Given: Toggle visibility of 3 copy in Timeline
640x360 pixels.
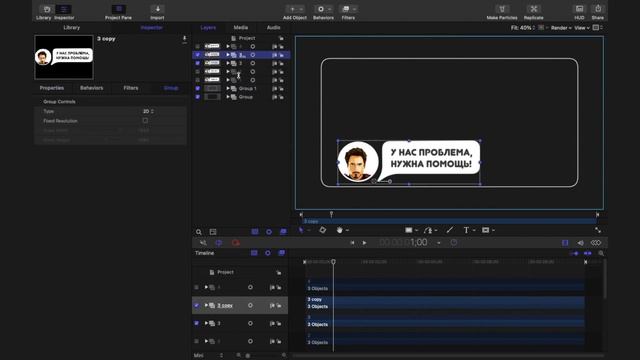Looking at the screenshot, I should [x=196, y=305].
